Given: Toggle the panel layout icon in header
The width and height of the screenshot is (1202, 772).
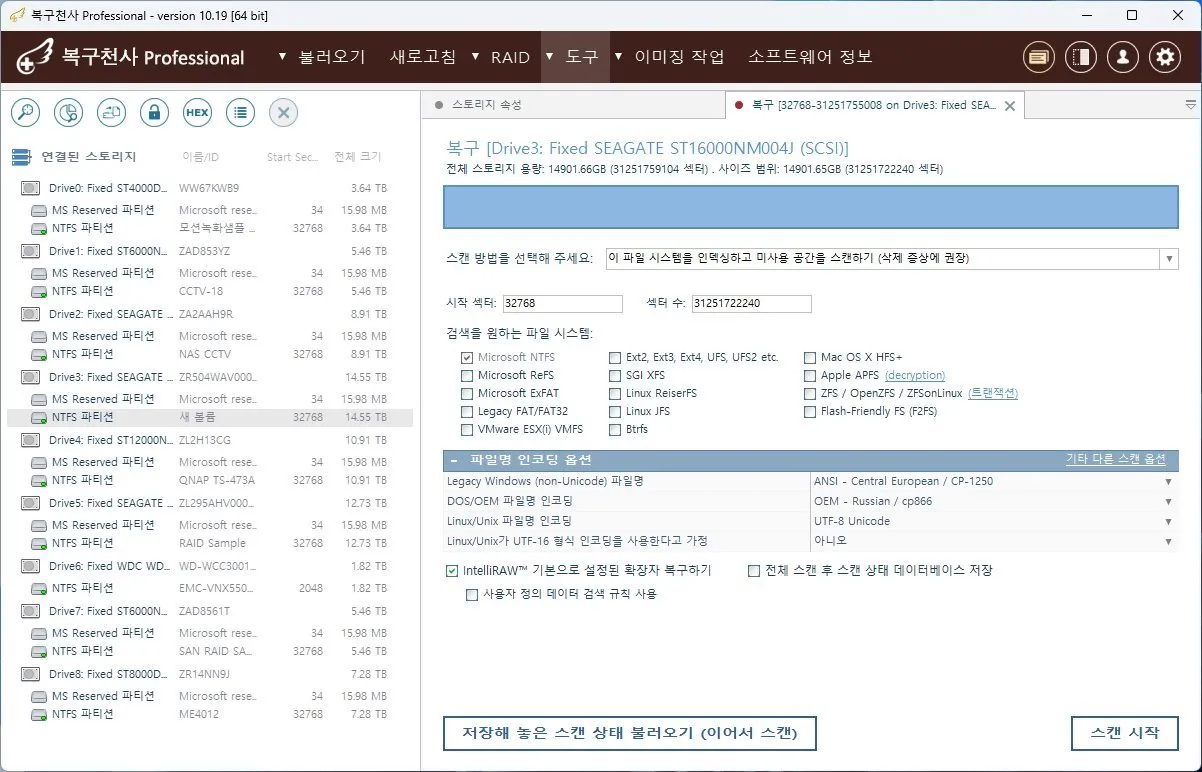Looking at the screenshot, I should [1081, 57].
